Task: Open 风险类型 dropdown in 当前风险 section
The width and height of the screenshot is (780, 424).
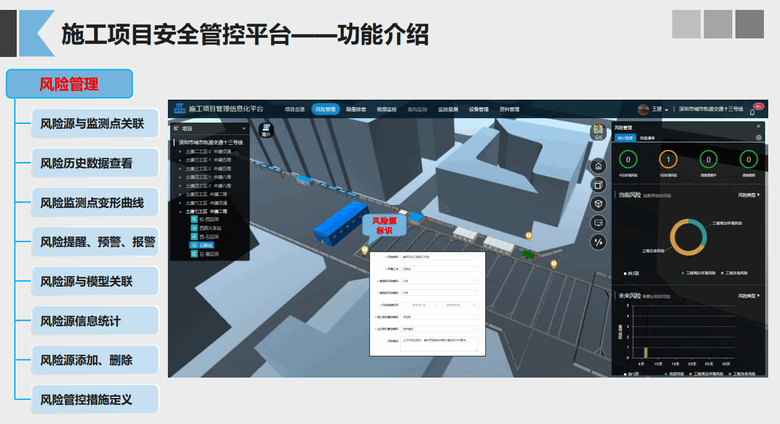Action: (748, 194)
